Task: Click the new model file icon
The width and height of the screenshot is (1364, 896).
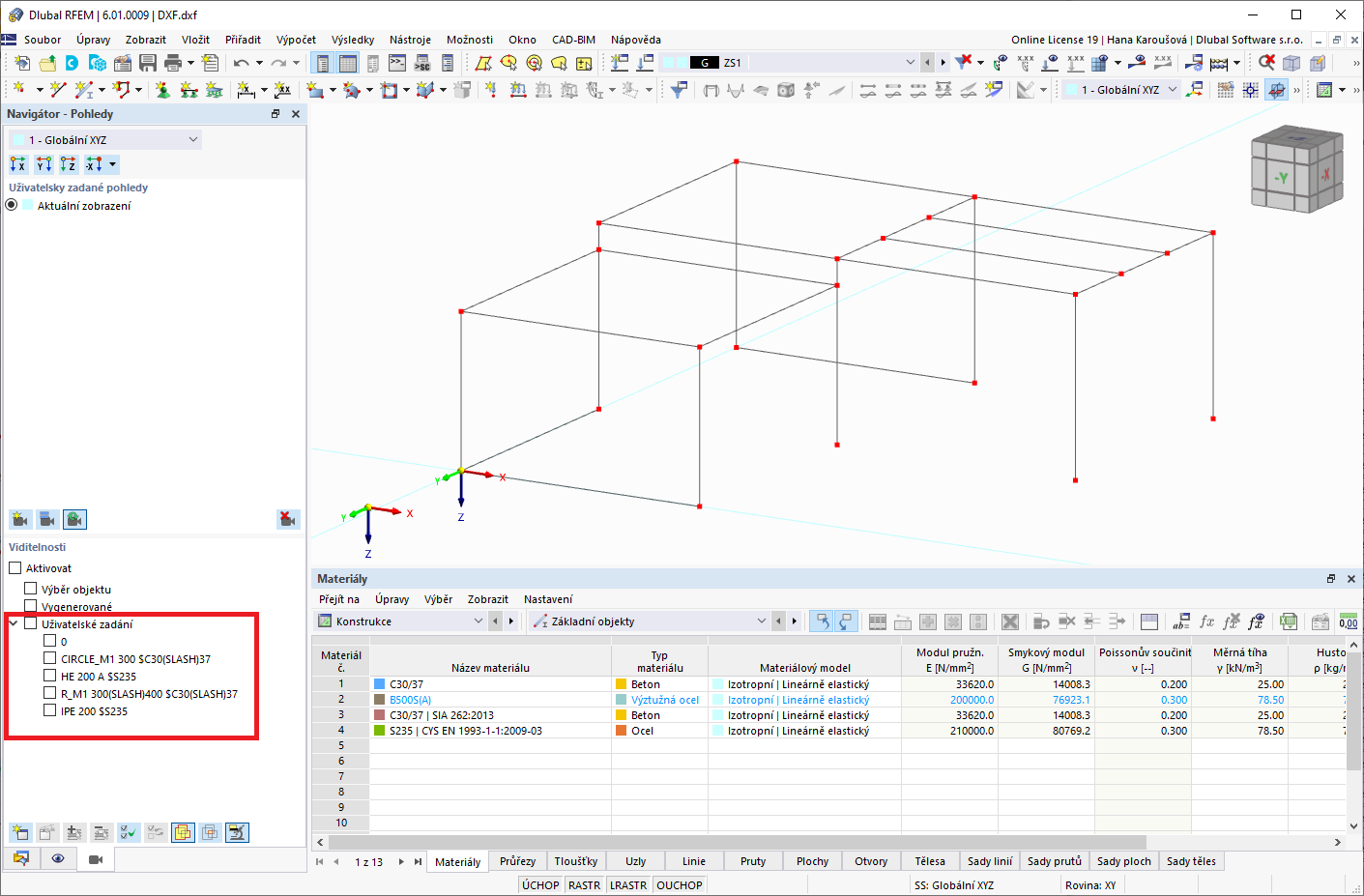Action: click(22, 63)
